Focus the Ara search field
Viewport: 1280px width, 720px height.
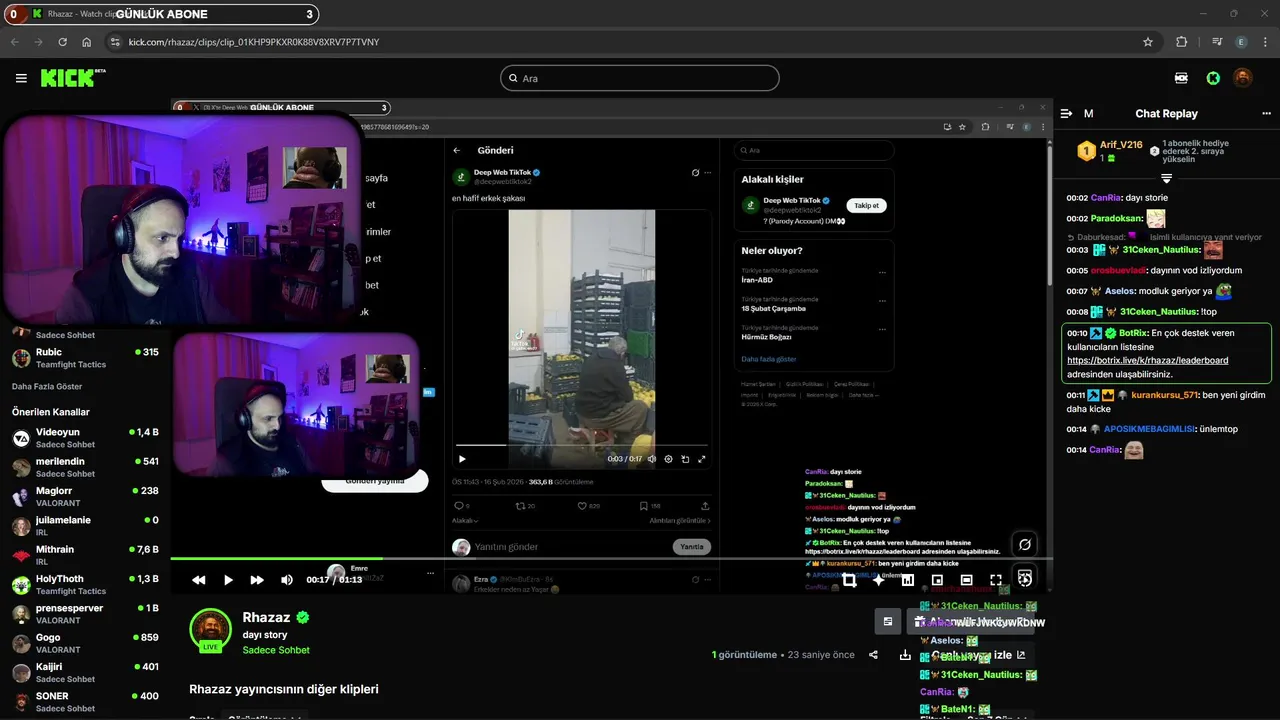(640, 78)
